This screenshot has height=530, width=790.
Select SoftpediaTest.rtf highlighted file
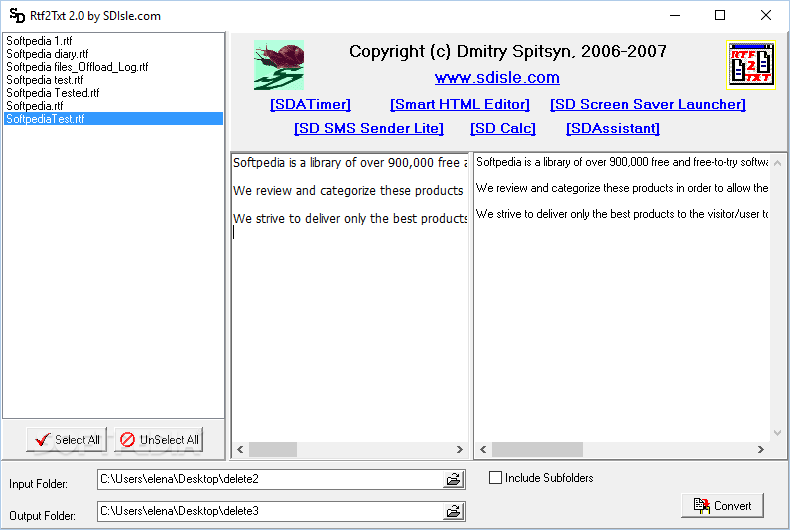[113, 119]
